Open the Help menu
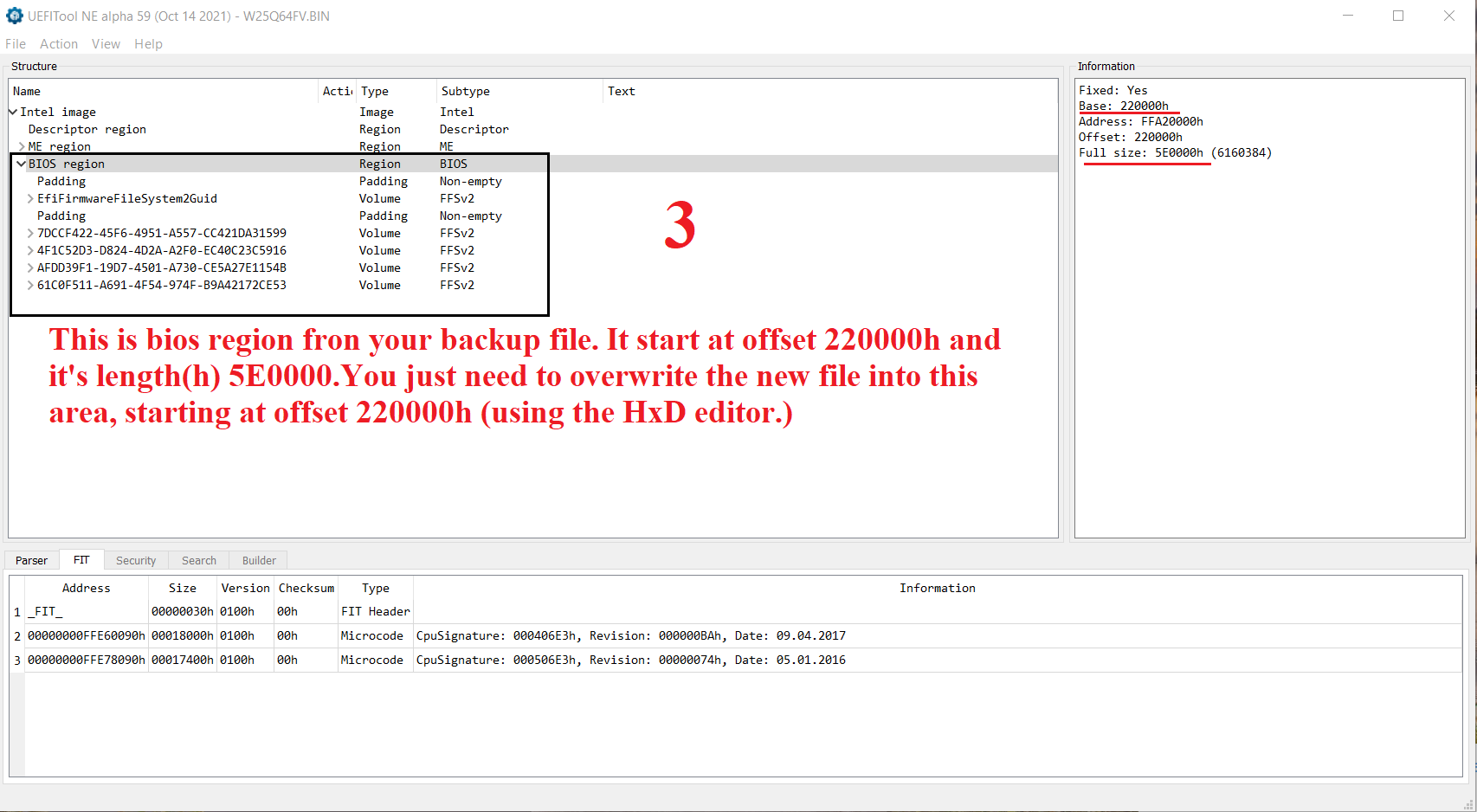Viewport: 1477px width, 812px height. (148, 44)
